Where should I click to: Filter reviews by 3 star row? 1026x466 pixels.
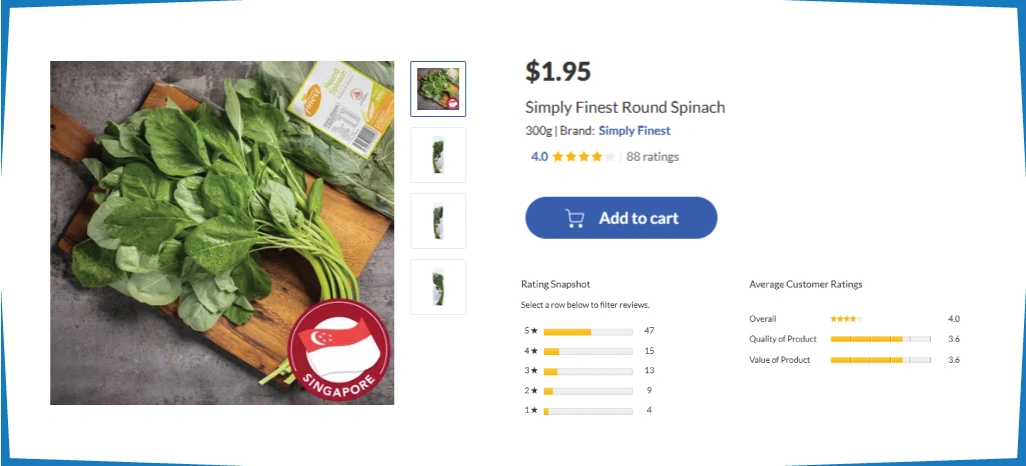(x=588, y=371)
